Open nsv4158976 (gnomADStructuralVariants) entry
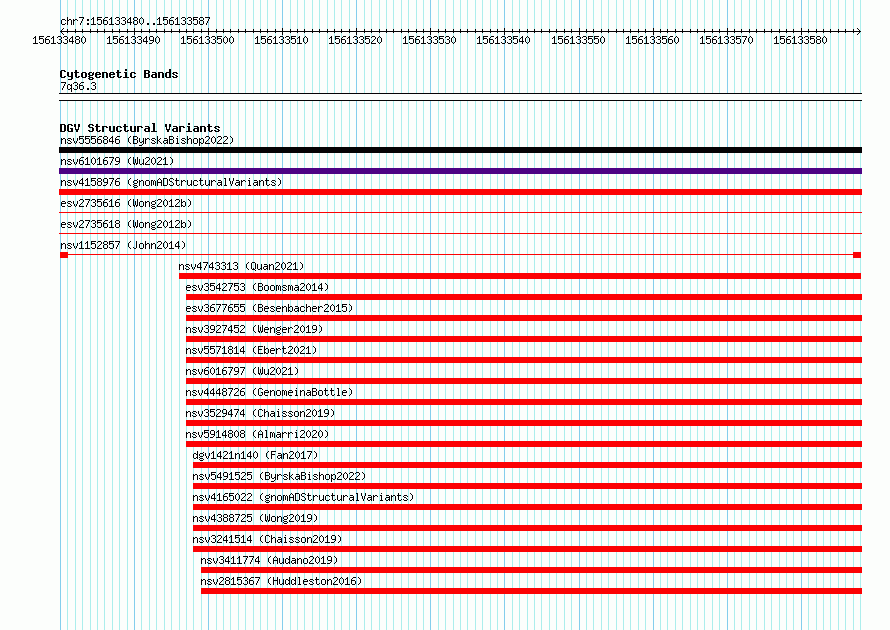Viewport: 890px width, 630px height. point(171,182)
